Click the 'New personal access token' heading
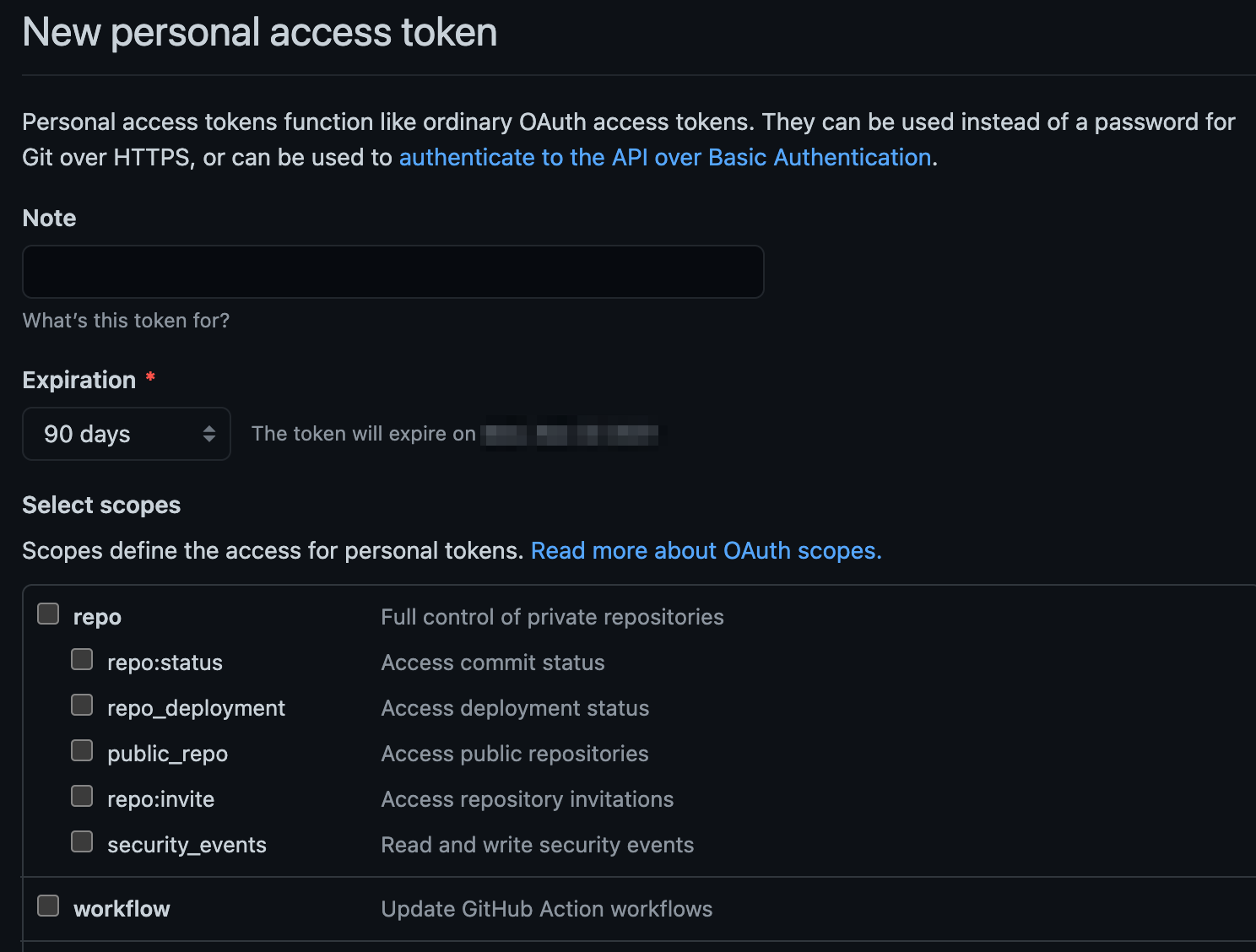The image size is (1256, 952). [x=259, y=33]
